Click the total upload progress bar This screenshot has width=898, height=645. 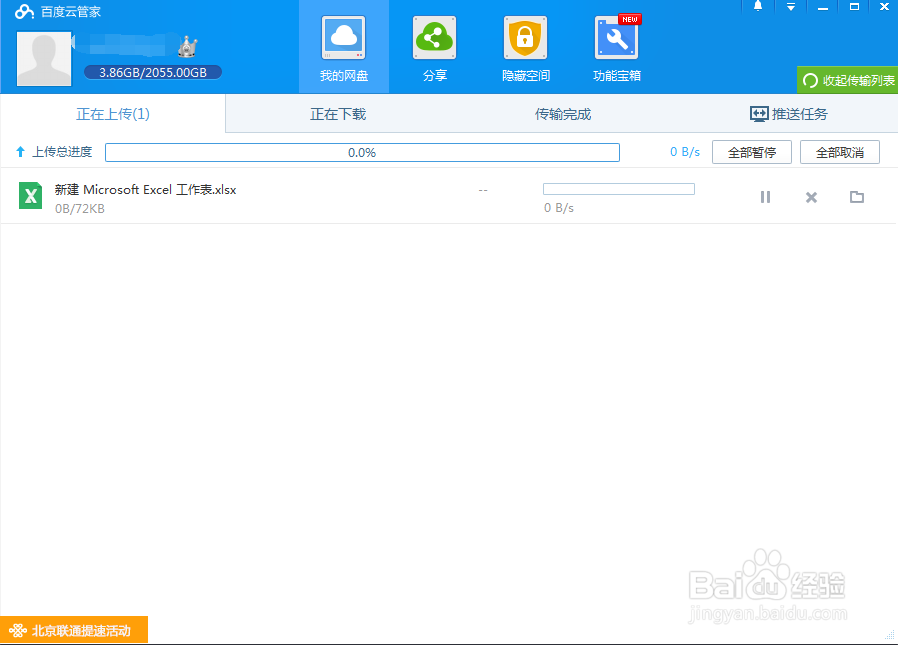pos(362,152)
